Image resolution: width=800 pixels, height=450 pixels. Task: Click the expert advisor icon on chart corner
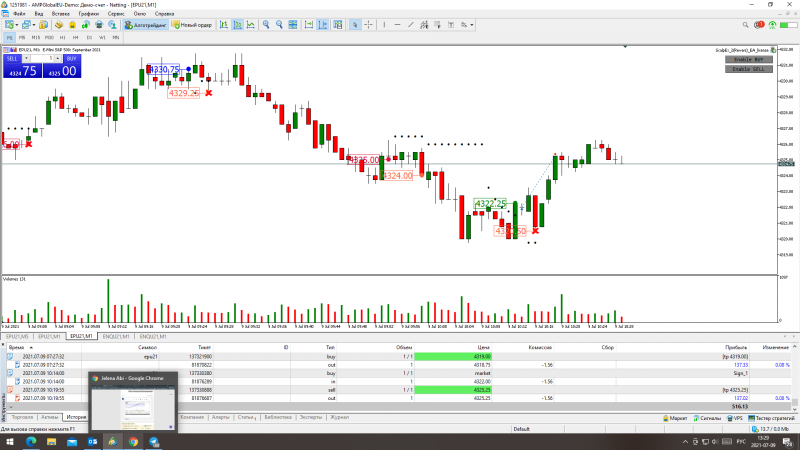(x=773, y=50)
